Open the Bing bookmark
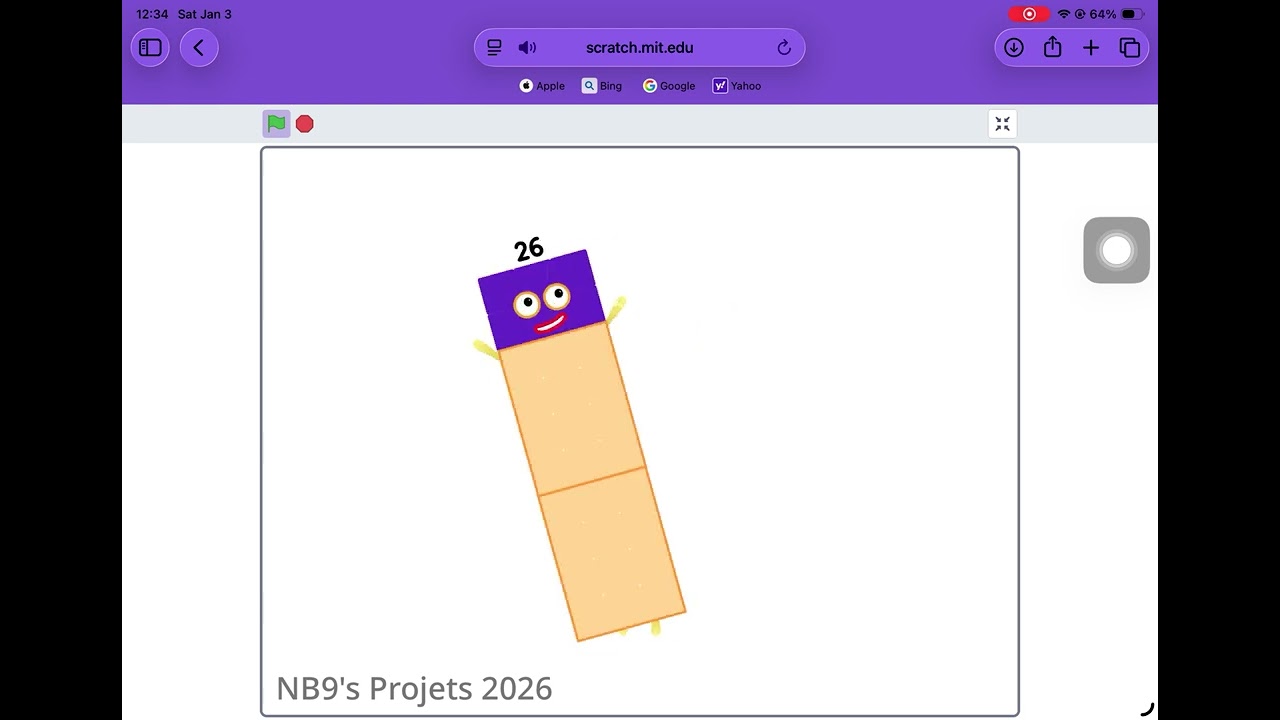 pyautogui.click(x=602, y=86)
